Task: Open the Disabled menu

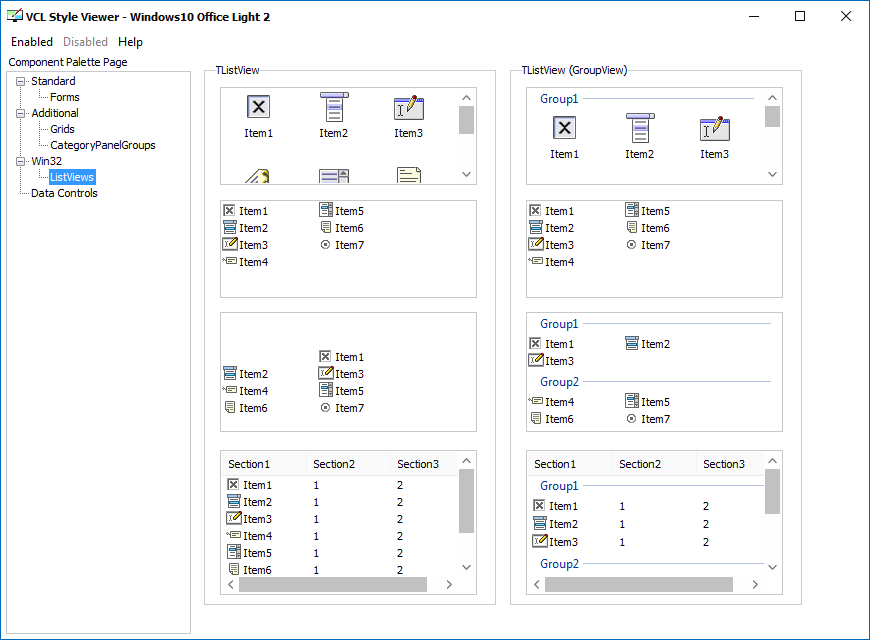Action: 85,42
